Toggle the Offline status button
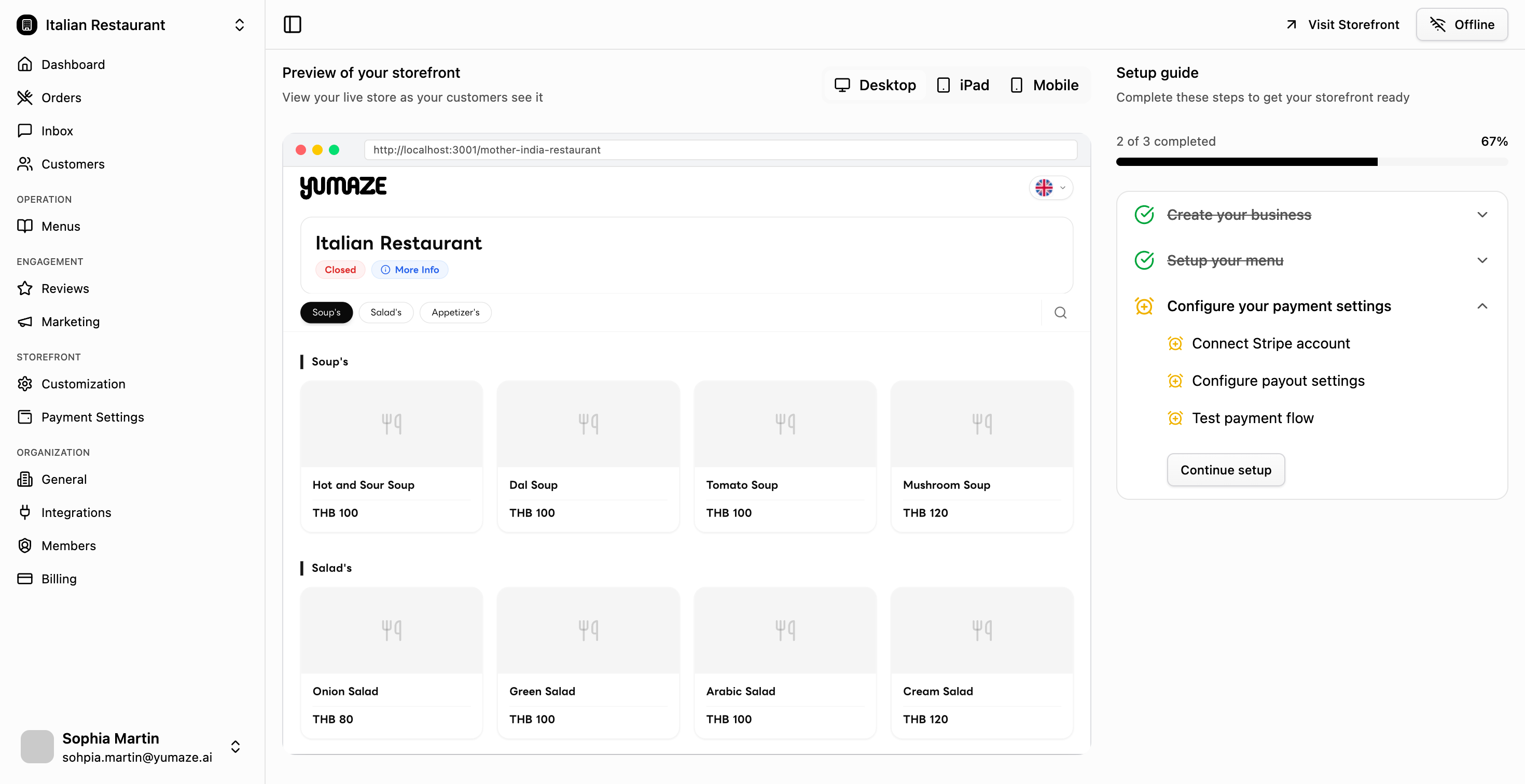The height and width of the screenshot is (784, 1525). click(x=1462, y=24)
